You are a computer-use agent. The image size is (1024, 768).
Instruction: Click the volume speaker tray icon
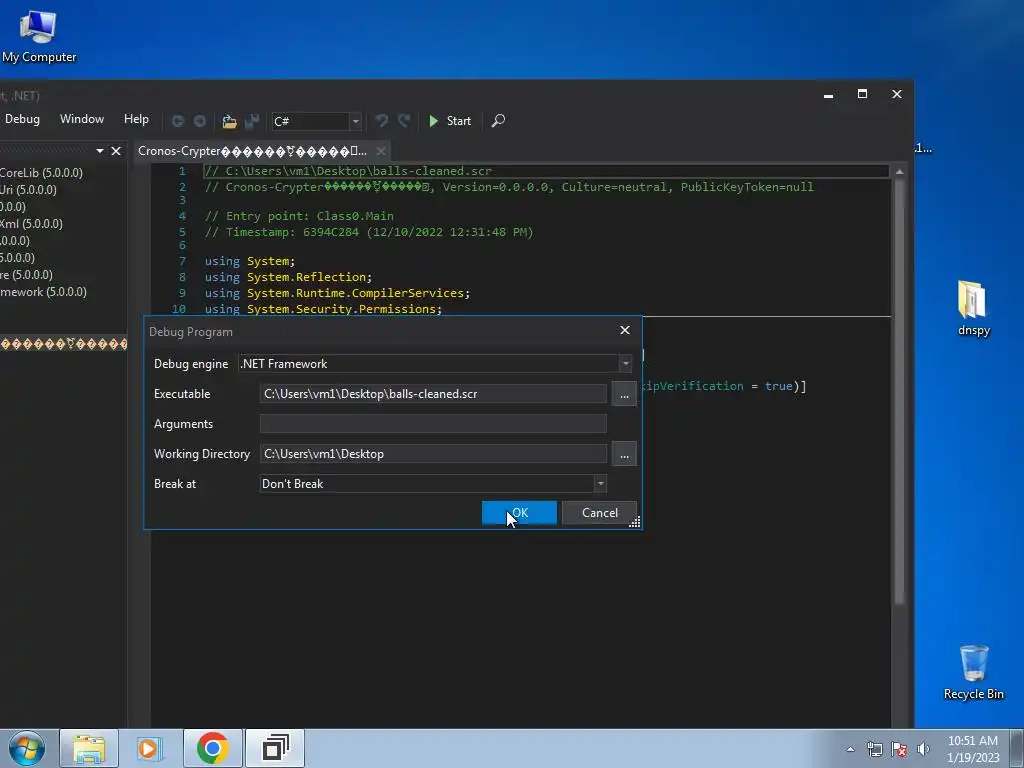point(923,749)
